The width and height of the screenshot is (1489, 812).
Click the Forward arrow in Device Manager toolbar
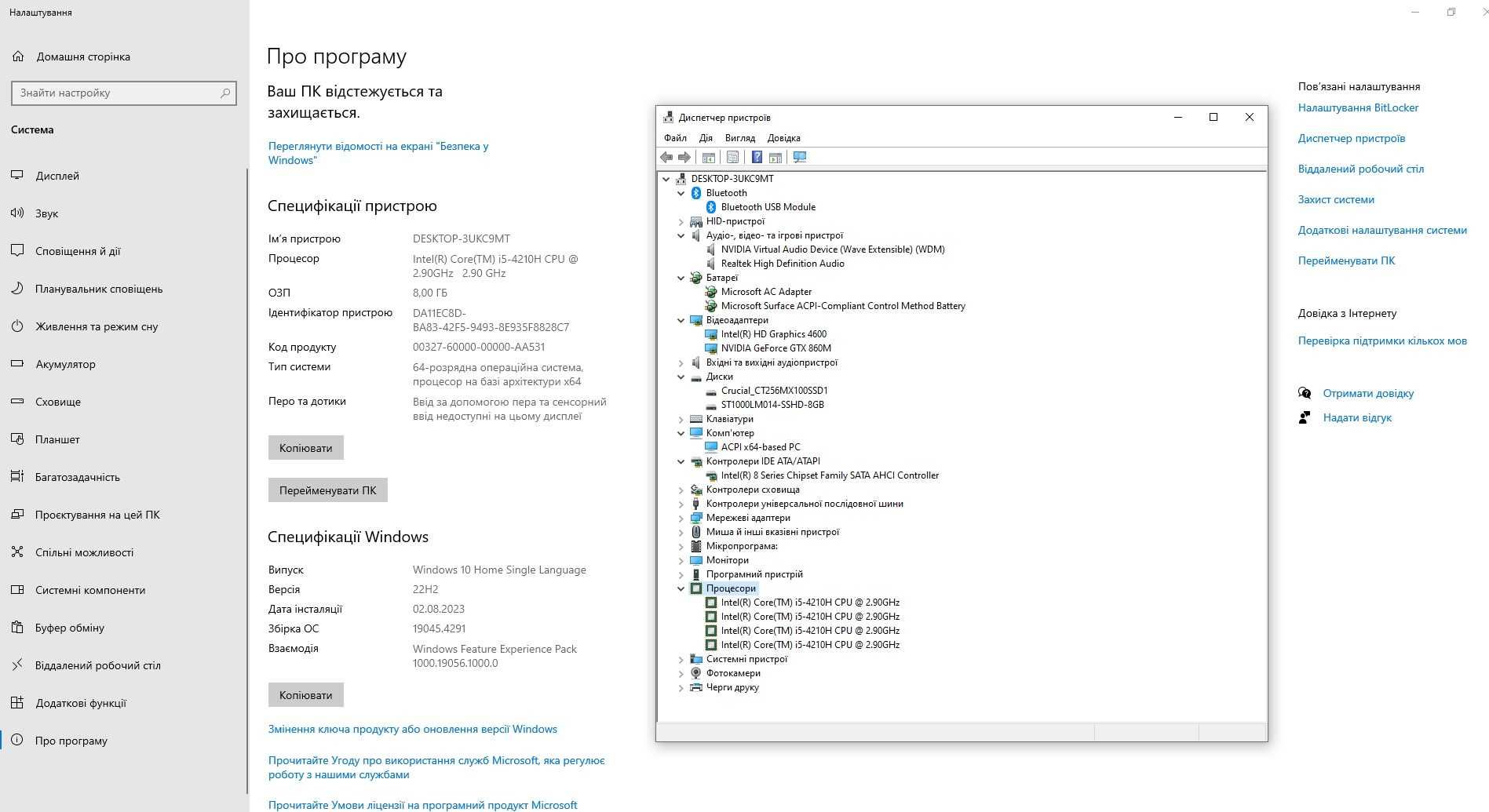click(684, 158)
